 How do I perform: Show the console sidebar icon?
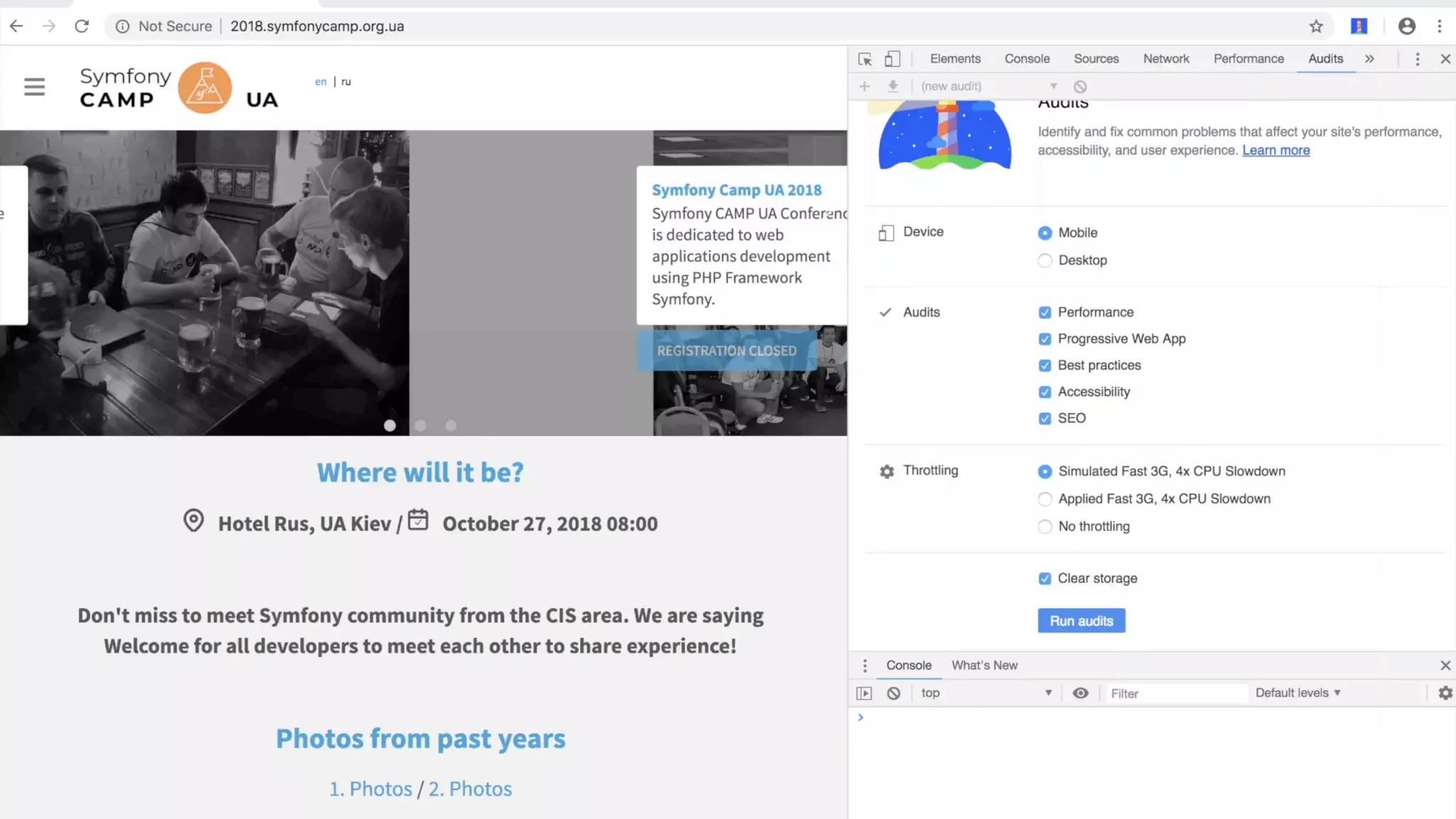click(864, 693)
